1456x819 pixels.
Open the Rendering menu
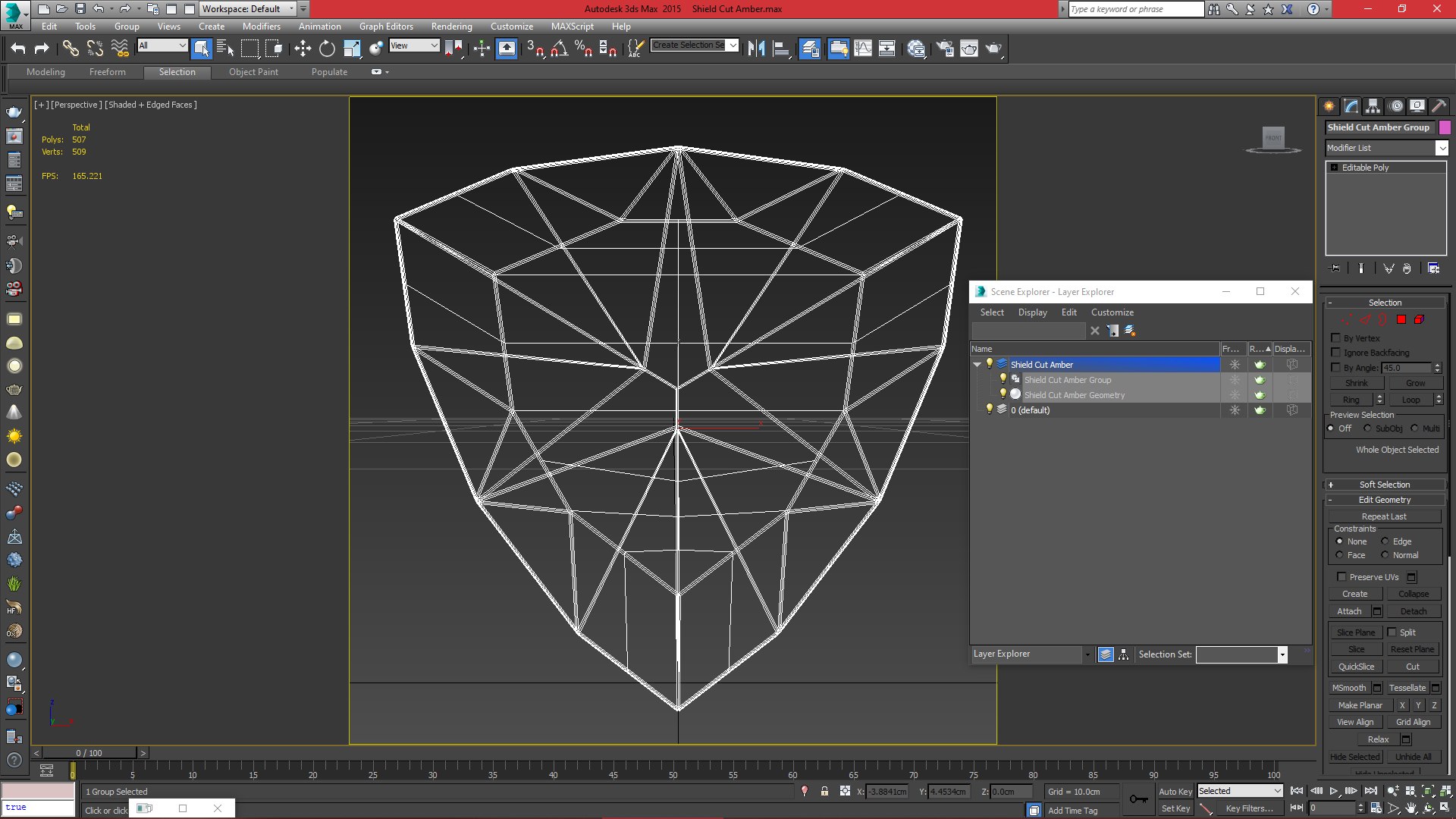point(451,26)
